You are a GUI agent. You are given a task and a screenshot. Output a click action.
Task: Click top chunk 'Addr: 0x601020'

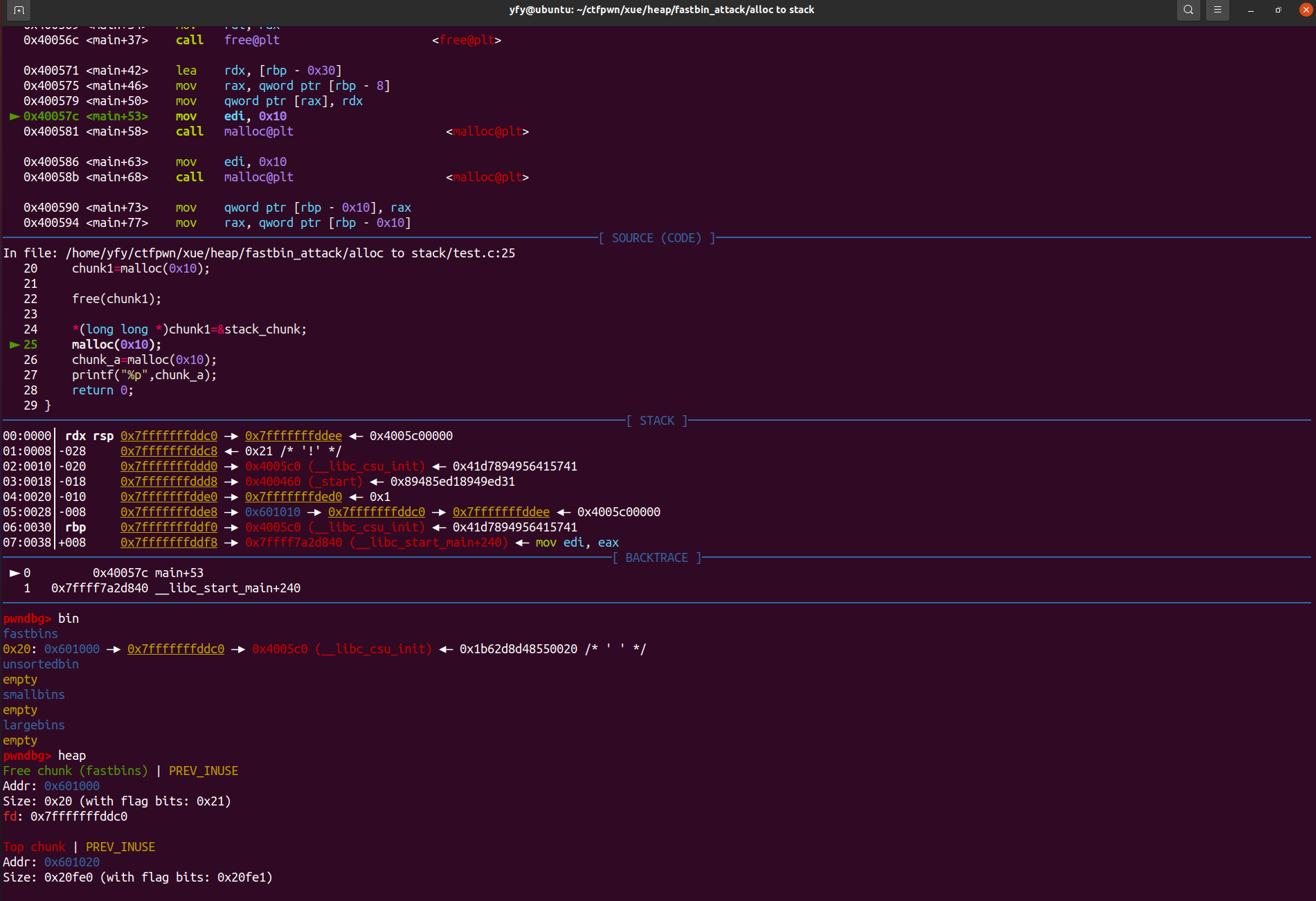coord(51,862)
